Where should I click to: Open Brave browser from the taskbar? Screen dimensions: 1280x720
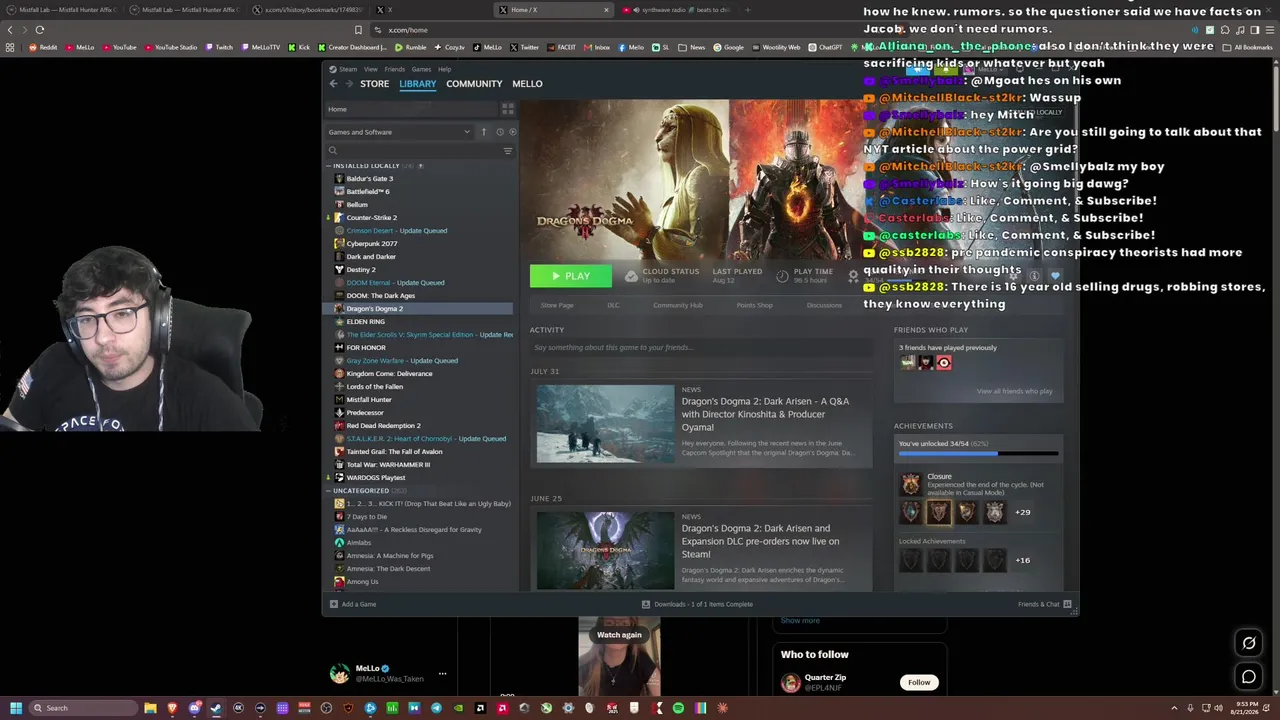(172, 708)
